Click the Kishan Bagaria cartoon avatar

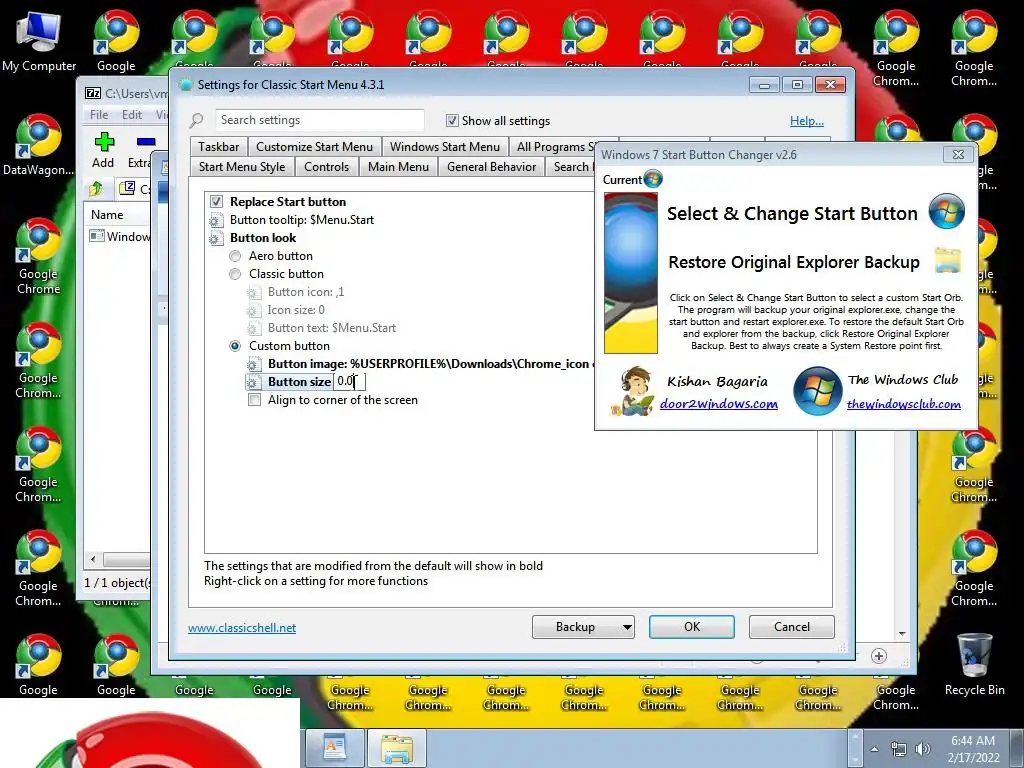pyautogui.click(x=632, y=391)
